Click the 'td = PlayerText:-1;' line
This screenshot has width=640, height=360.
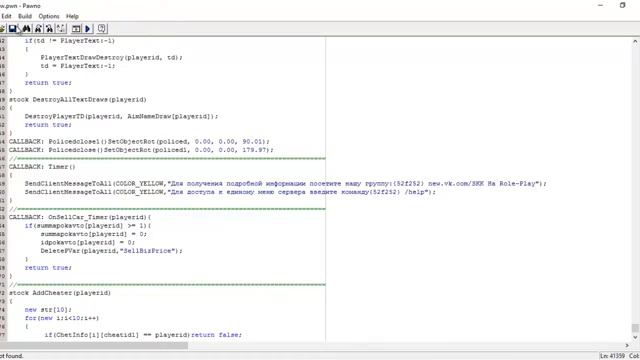click(x=78, y=66)
